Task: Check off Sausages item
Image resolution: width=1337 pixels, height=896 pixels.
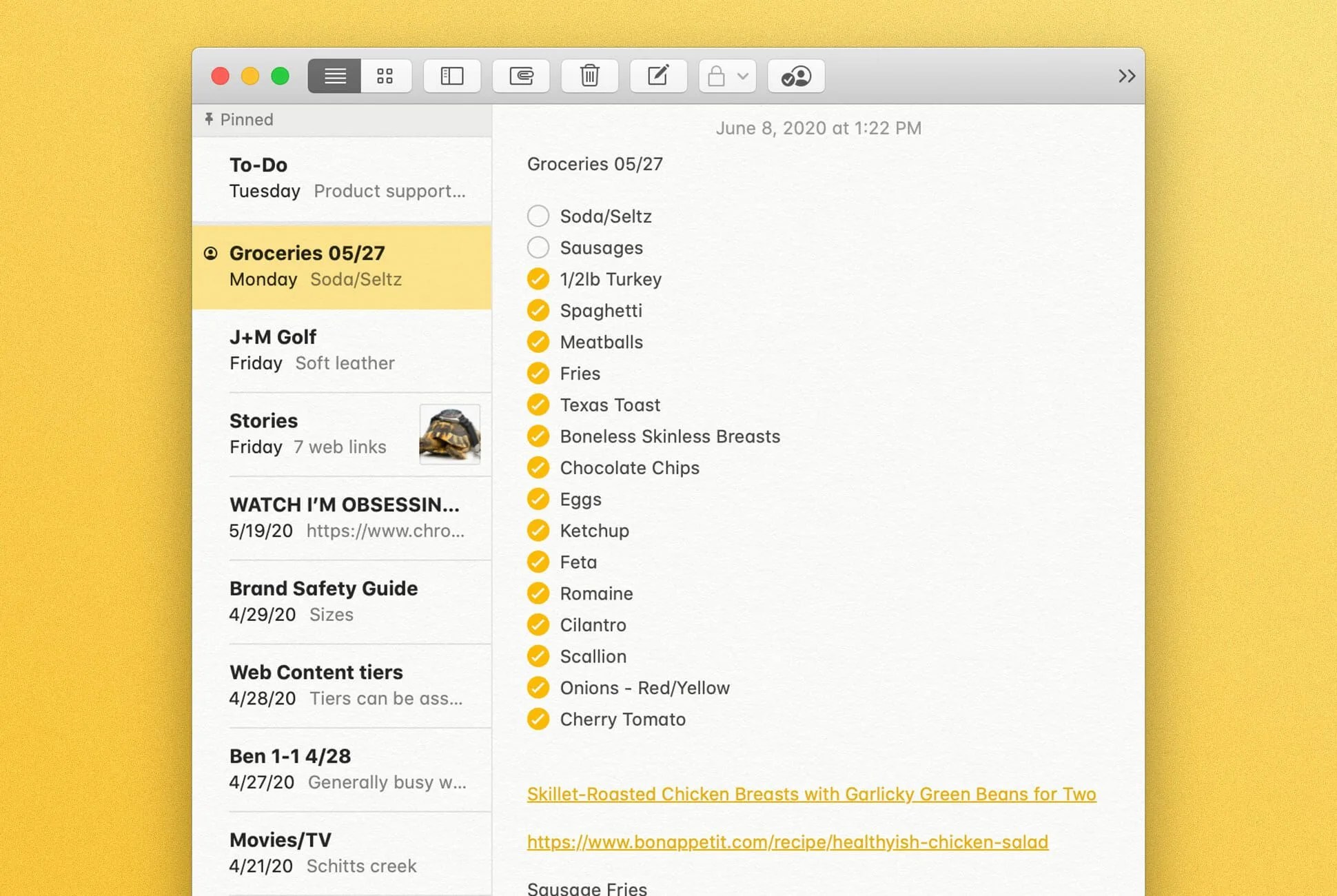Action: [538, 247]
